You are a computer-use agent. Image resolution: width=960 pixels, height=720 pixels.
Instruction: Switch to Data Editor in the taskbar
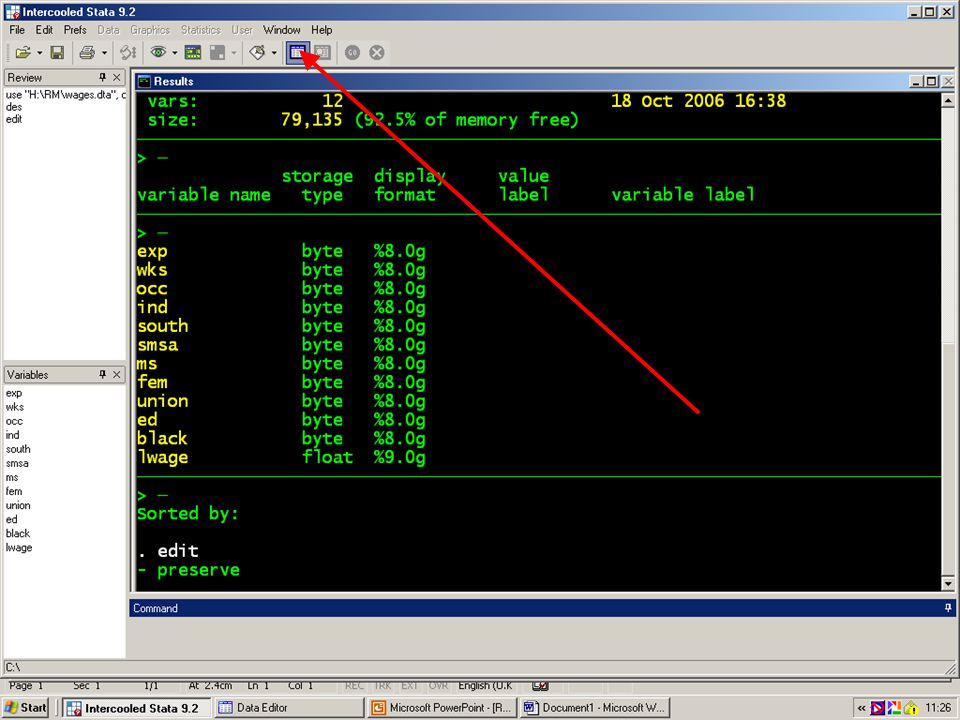click(288, 708)
